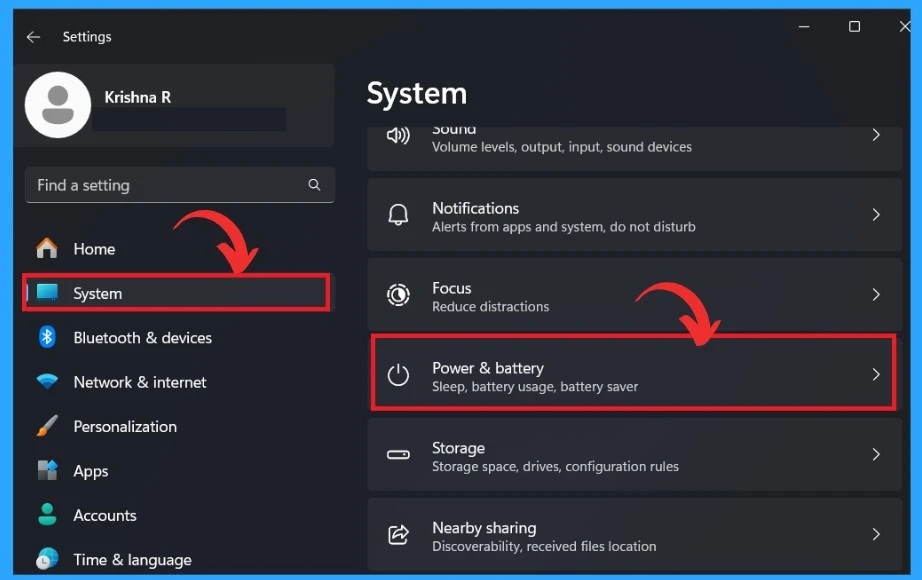Viewport: 922px width, 580px height.
Task: Click the Notifications bell icon
Action: tap(398, 215)
